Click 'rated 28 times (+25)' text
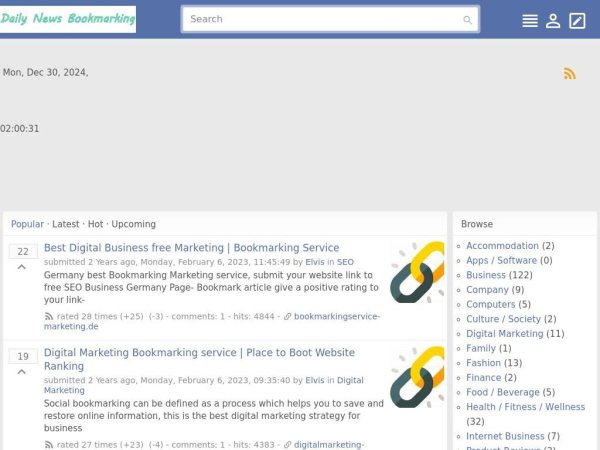Viewport: 600px width, 450px height. (100, 316)
